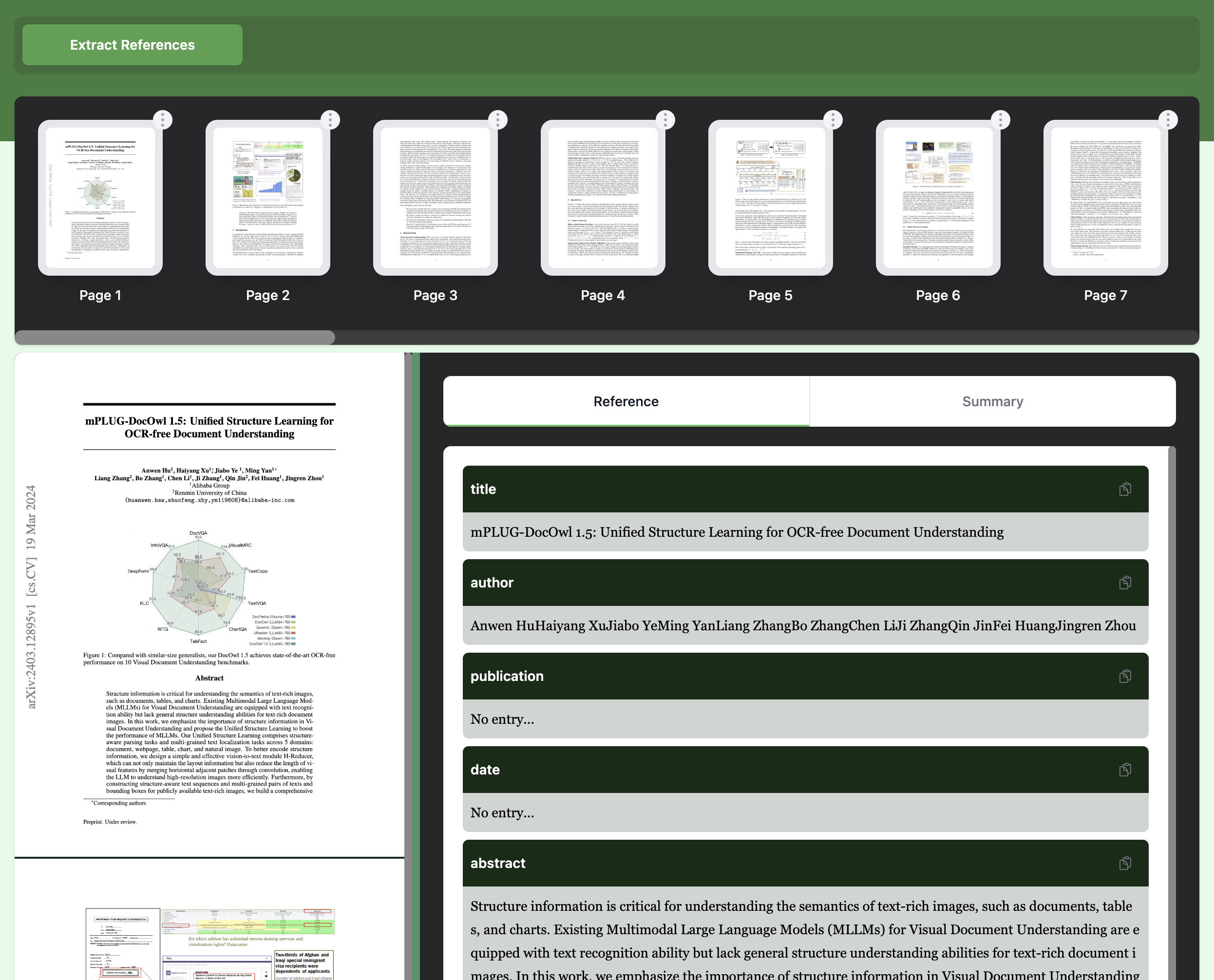1214x980 pixels.
Task: Select the Page 3 thumbnail
Action: [435, 198]
